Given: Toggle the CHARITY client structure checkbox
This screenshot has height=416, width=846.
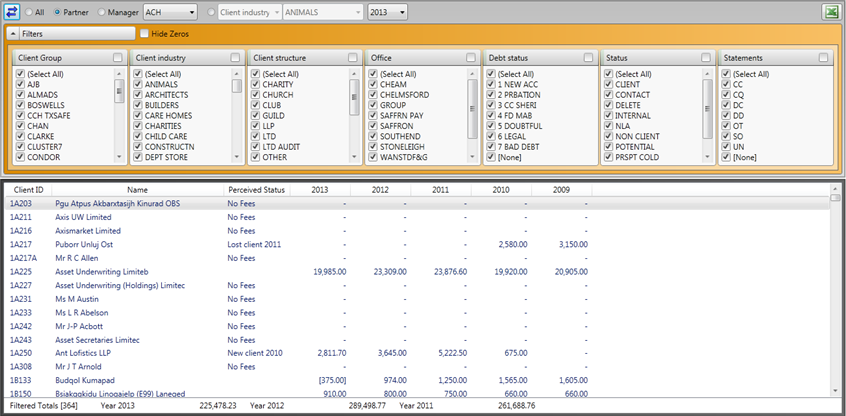Looking at the screenshot, I should 256,85.
